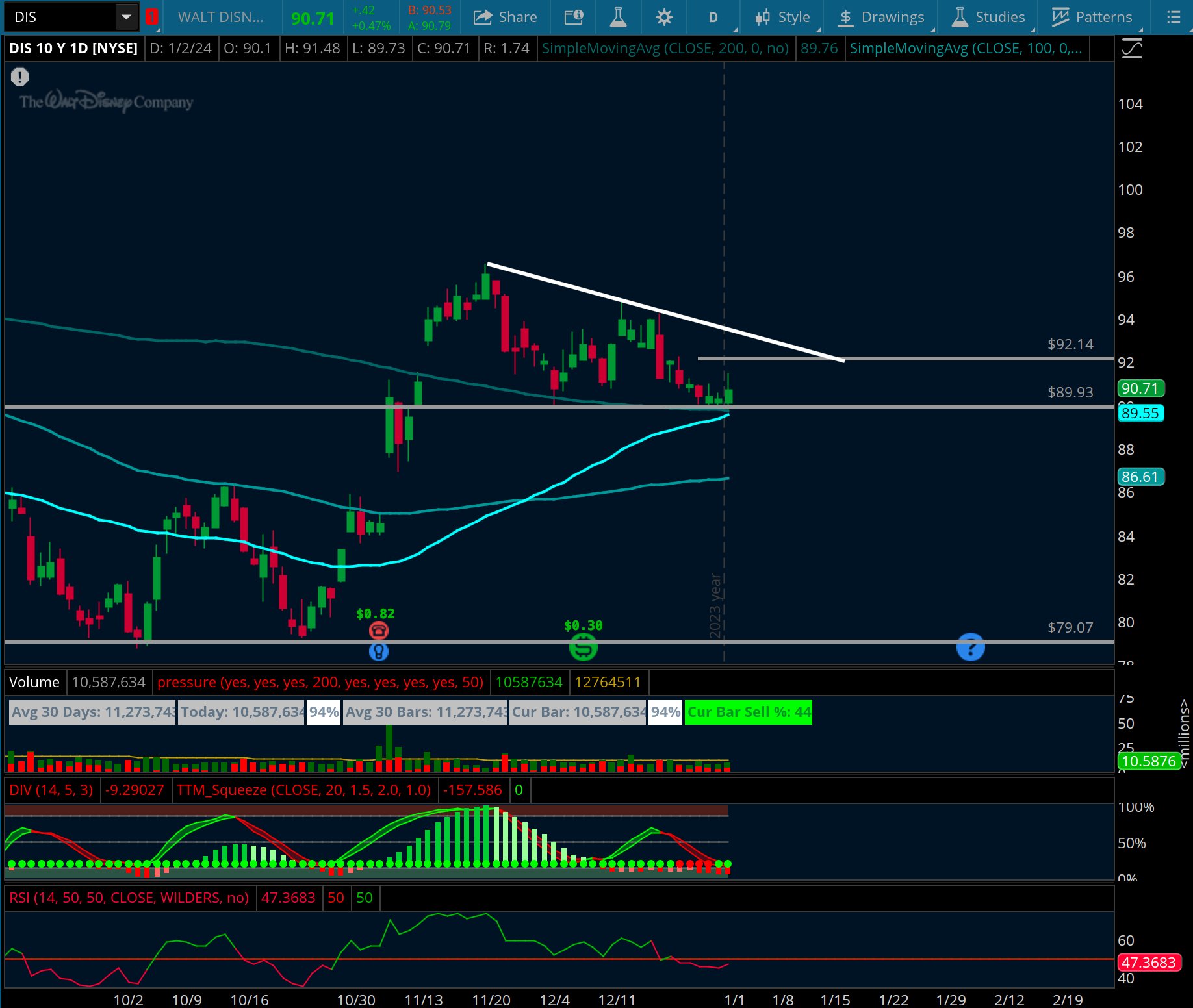
Task: Click the DIS symbol input field
Action: [62, 17]
